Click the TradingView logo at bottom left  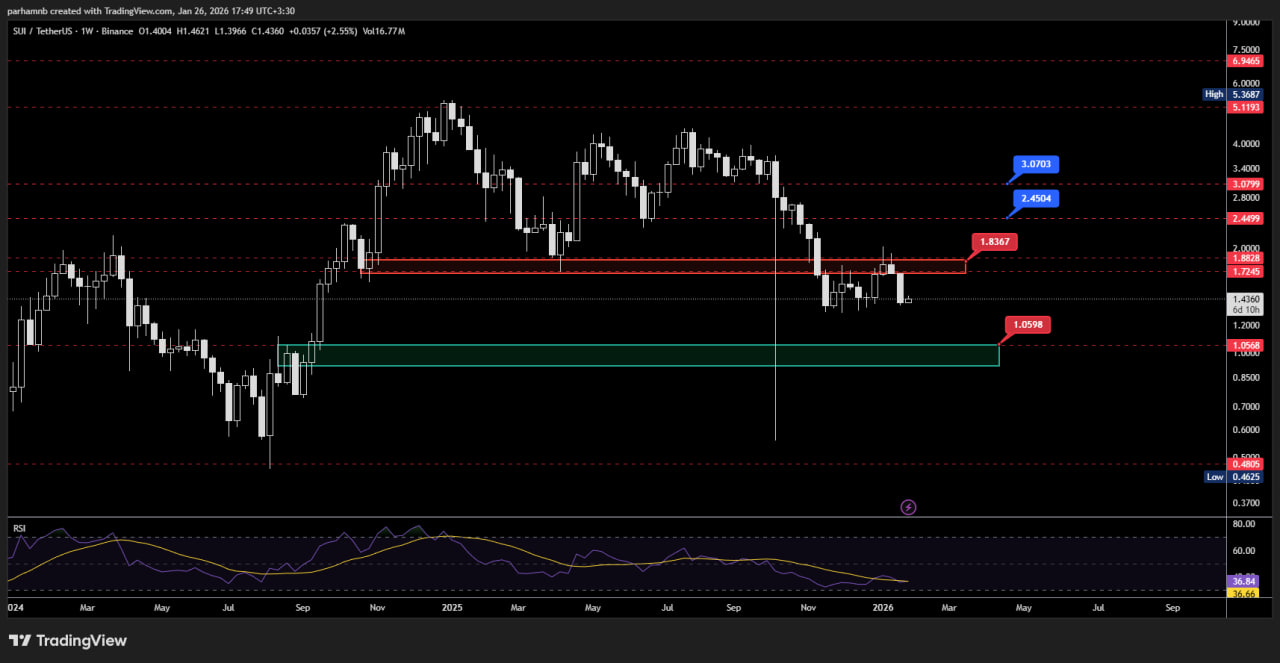(68, 640)
